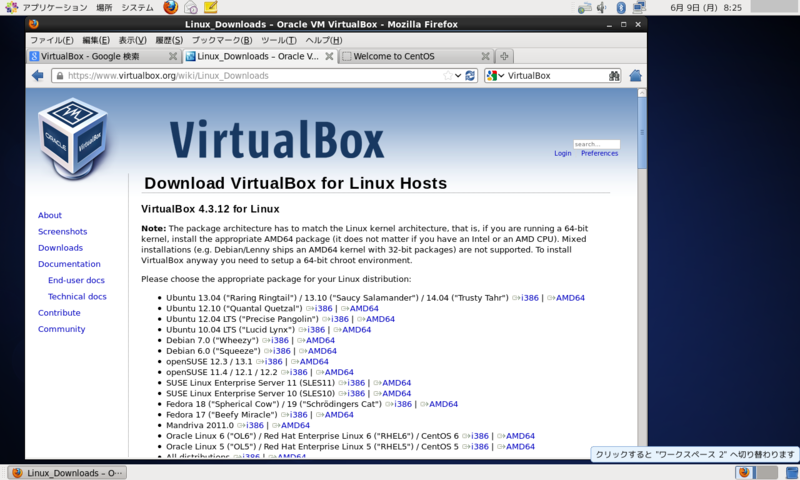Image resolution: width=800 pixels, height=480 pixels.
Task: Click the VirtualBox cube logo
Action: pyautogui.click(x=72, y=138)
